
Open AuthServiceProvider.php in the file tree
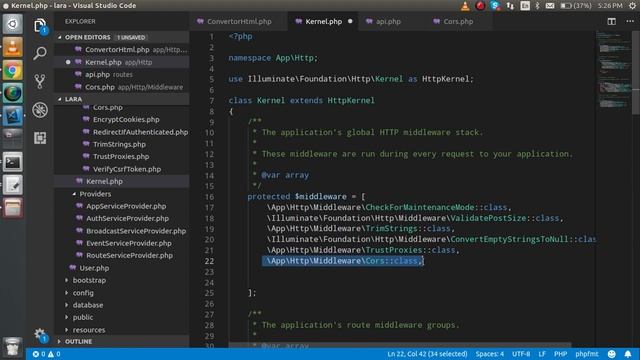pyautogui.click(x=122, y=218)
